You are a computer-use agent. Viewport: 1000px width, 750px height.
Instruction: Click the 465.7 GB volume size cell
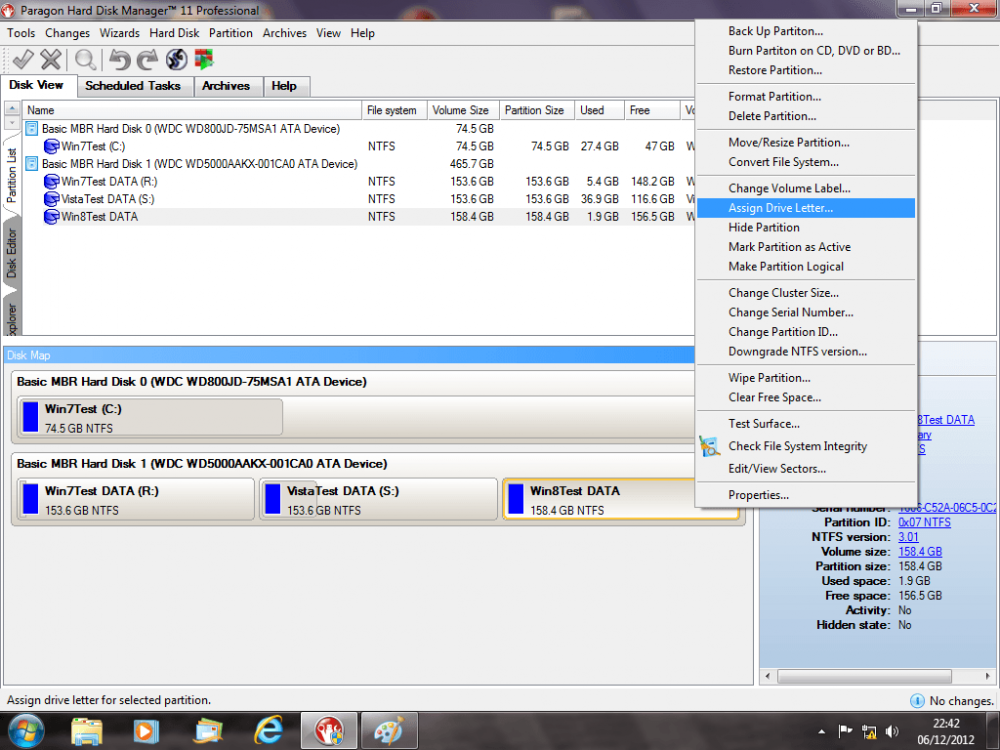pos(471,164)
